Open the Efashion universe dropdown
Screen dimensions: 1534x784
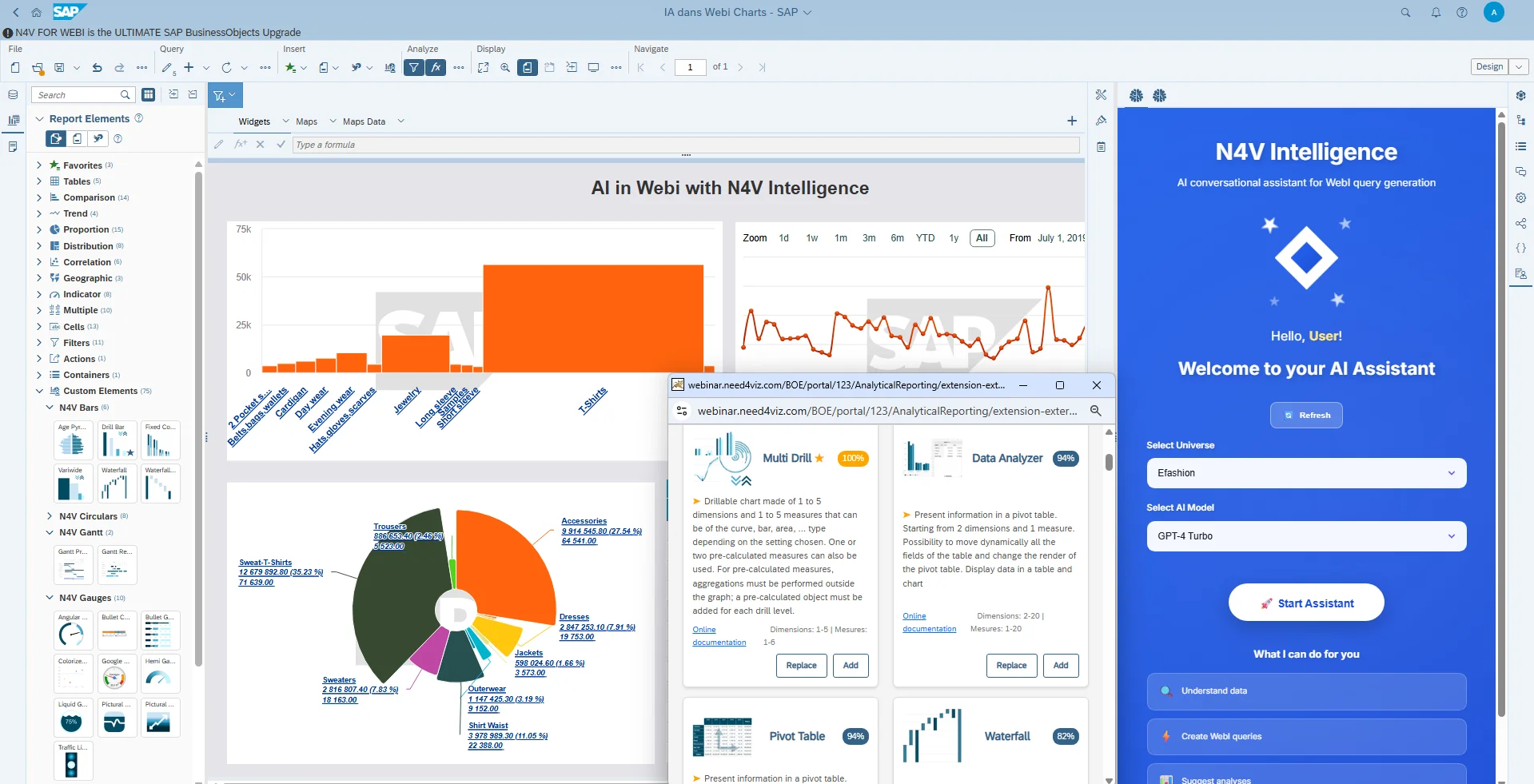(x=1305, y=473)
